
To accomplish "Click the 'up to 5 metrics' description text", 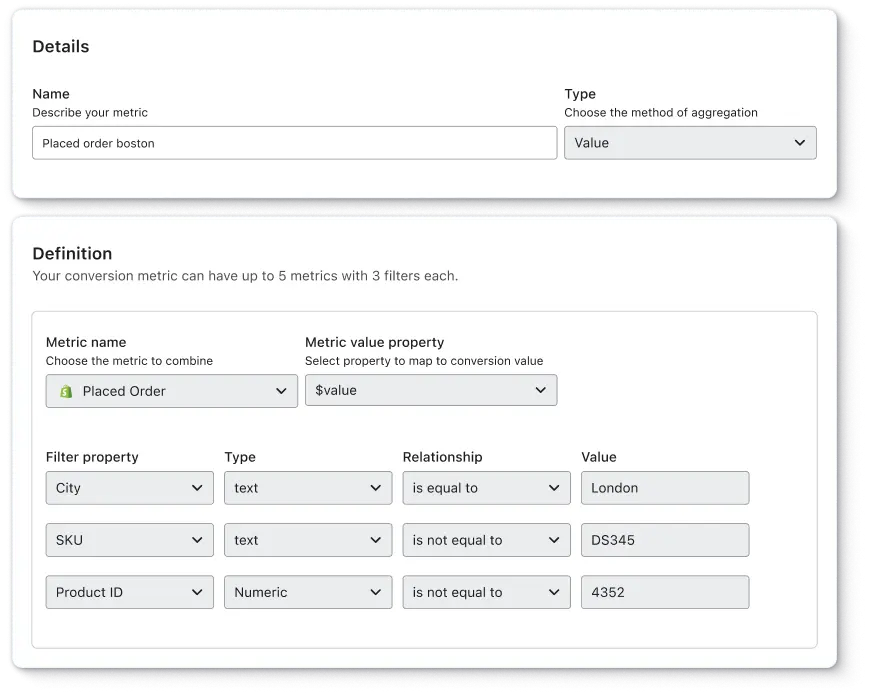I will [245, 276].
